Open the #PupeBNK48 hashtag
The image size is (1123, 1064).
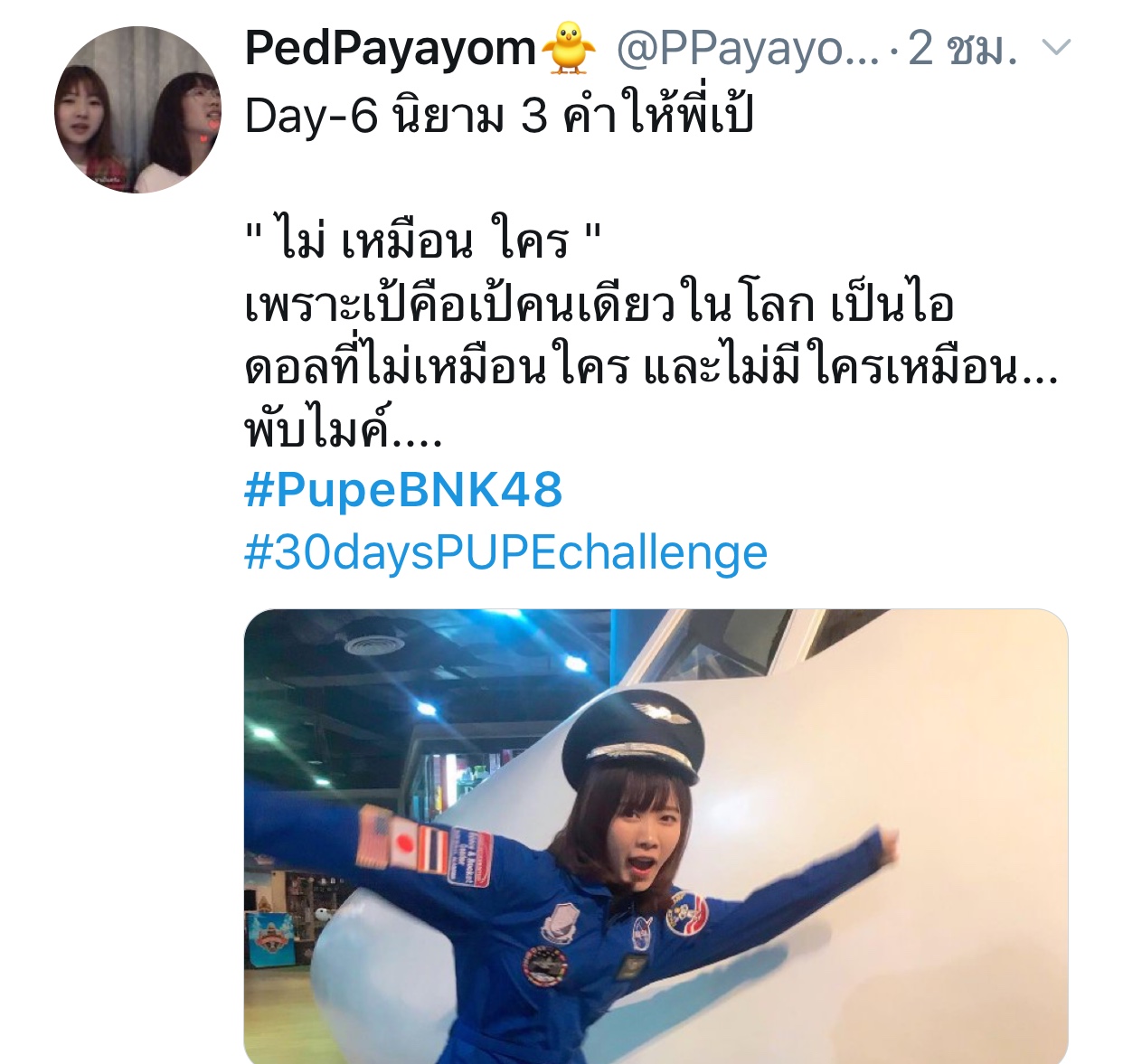click(403, 491)
